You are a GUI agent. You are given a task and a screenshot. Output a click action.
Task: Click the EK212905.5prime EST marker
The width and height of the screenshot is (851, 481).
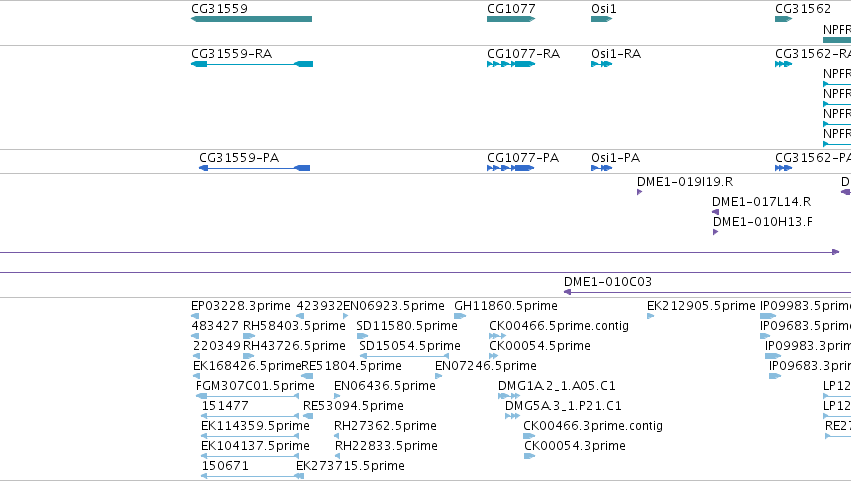point(650,316)
